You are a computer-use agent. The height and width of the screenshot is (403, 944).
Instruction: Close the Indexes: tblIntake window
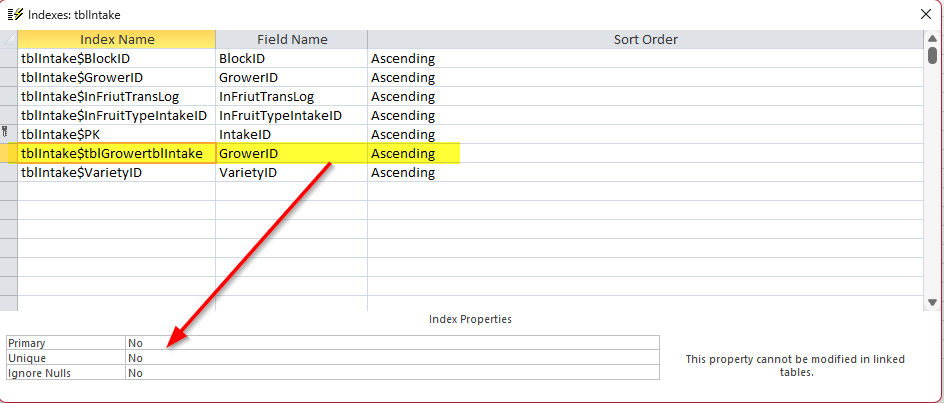point(926,14)
